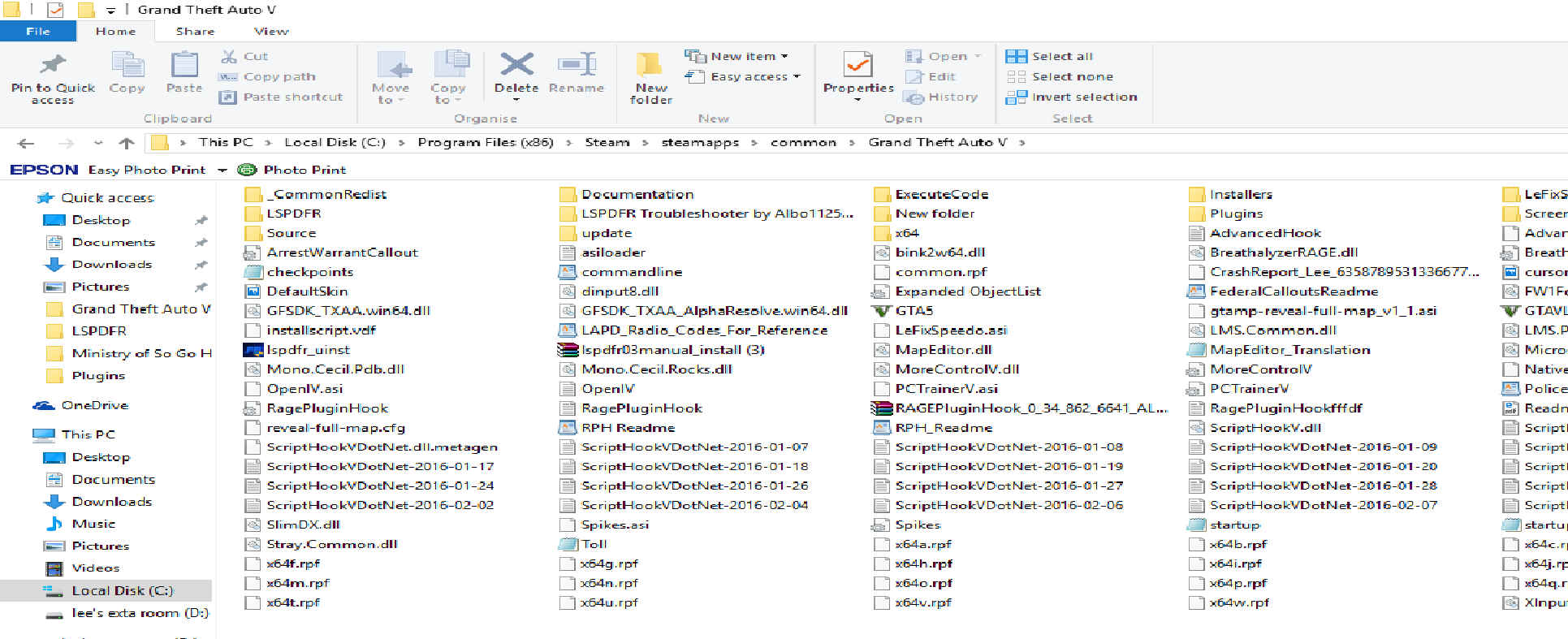The width and height of the screenshot is (1568, 639).
Task: Click the Pin to Quick access icon
Action: pyautogui.click(x=53, y=63)
